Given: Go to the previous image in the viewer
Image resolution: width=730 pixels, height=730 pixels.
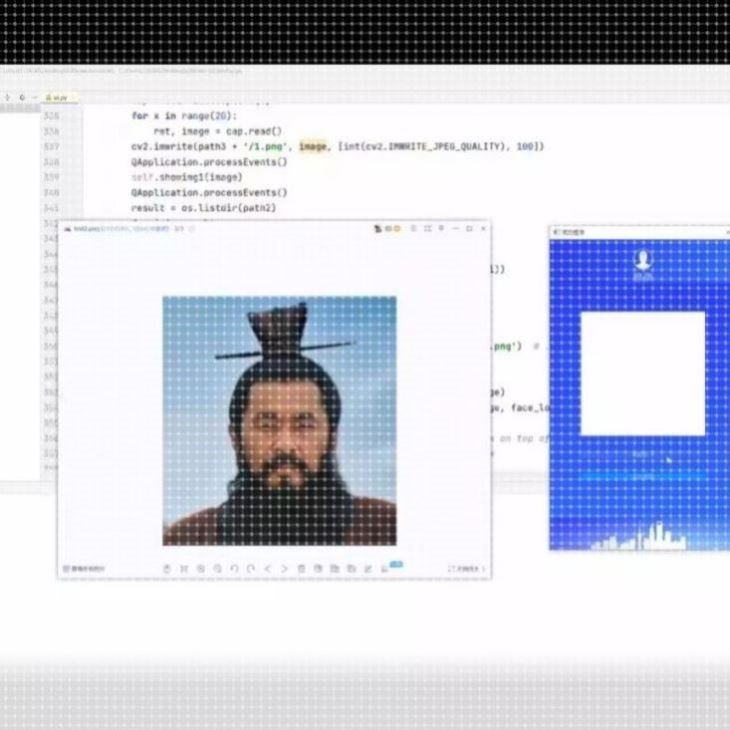Looking at the screenshot, I should point(268,568).
